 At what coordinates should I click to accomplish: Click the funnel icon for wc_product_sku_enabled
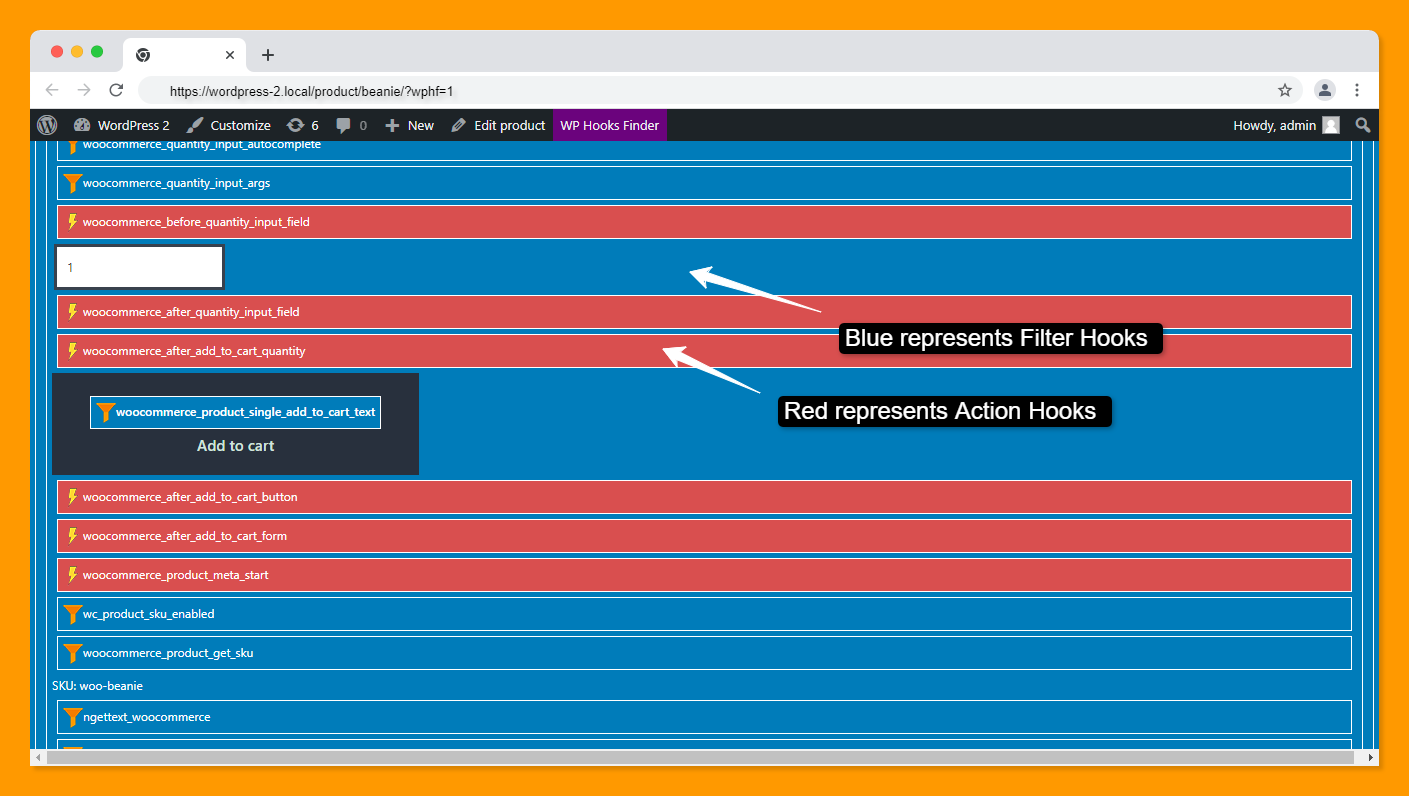pyautogui.click(x=72, y=614)
